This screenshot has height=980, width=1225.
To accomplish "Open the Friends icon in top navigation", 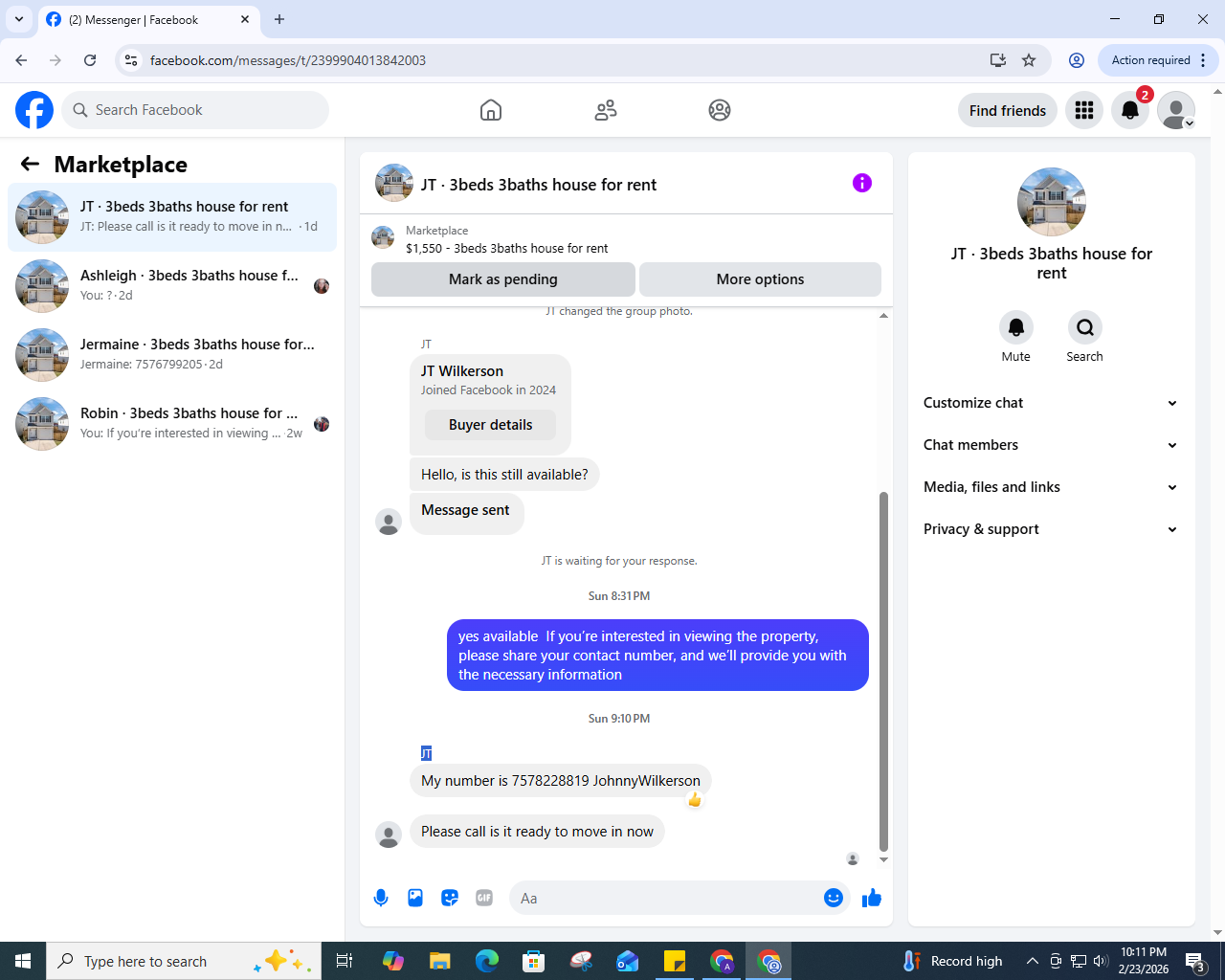I will click(606, 110).
